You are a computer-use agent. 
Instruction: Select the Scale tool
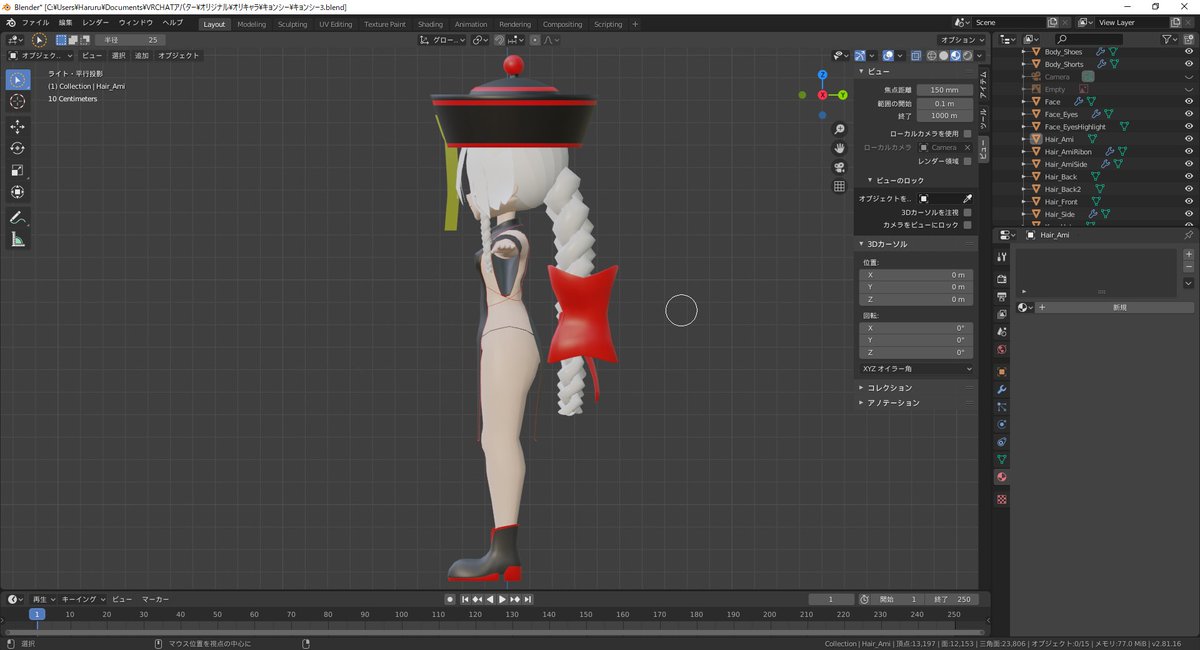point(18,170)
